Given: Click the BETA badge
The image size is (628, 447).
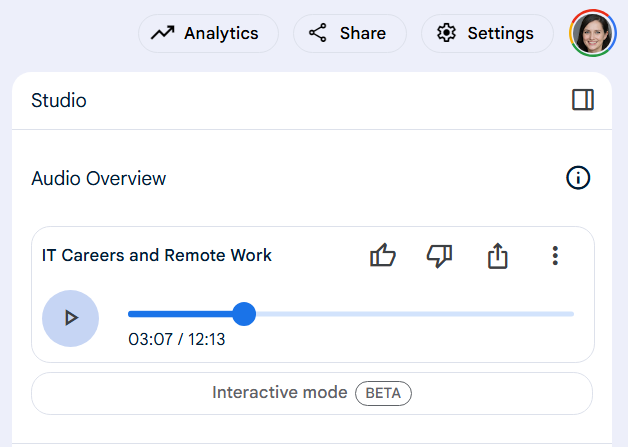Looking at the screenshot, I should (x=383, y=393).
